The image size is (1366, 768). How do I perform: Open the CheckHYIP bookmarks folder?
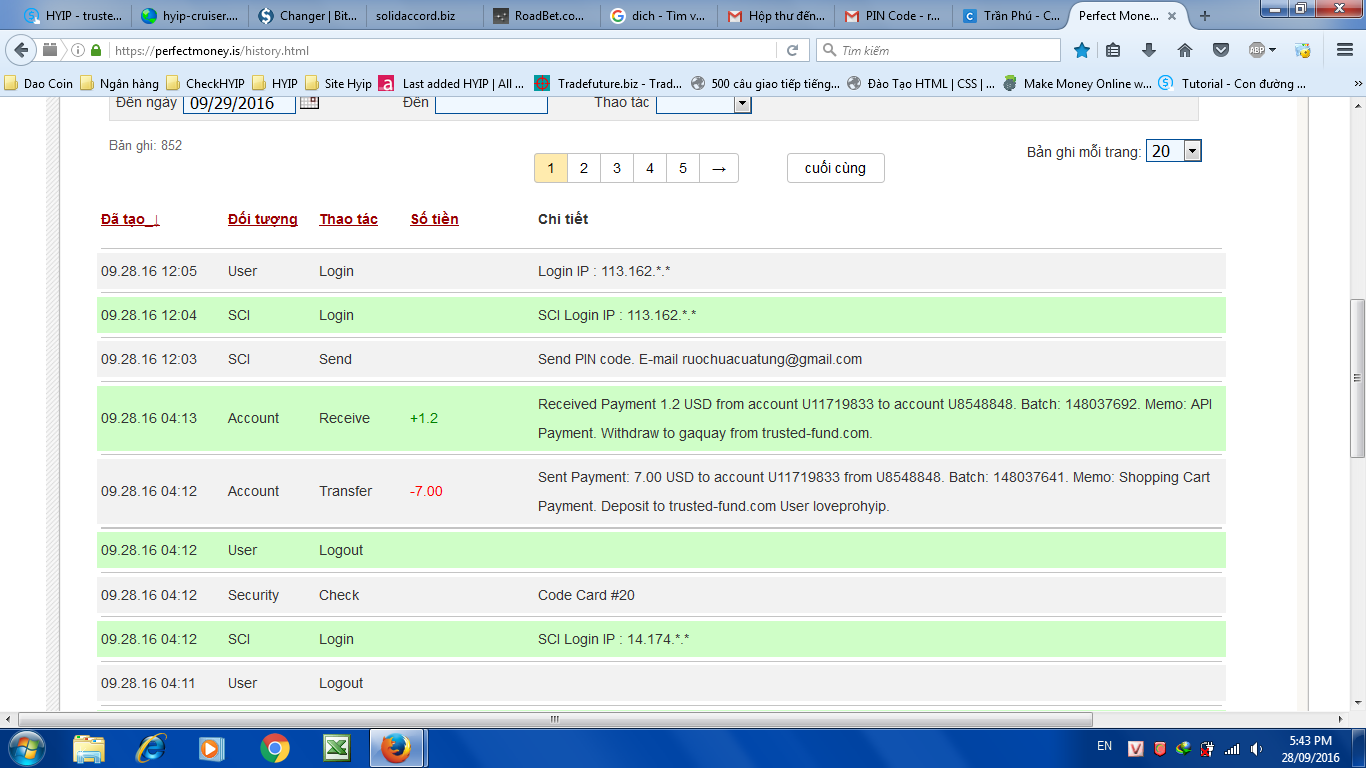point(205,84)
